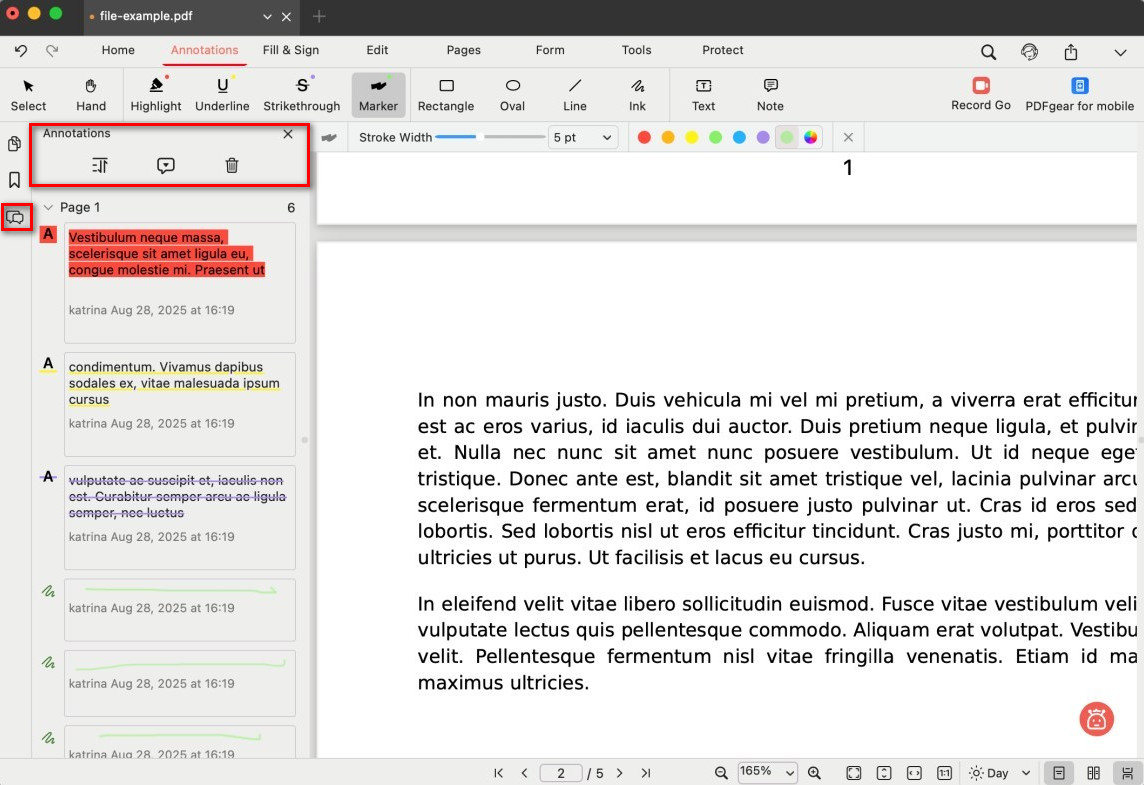Open the bookmarks sidebar icon
Screen dimensions: 1144x785
[13, 180]
